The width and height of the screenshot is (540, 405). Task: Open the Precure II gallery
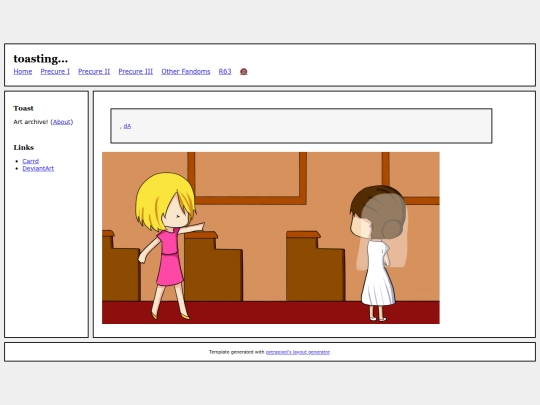coord(94,72)
